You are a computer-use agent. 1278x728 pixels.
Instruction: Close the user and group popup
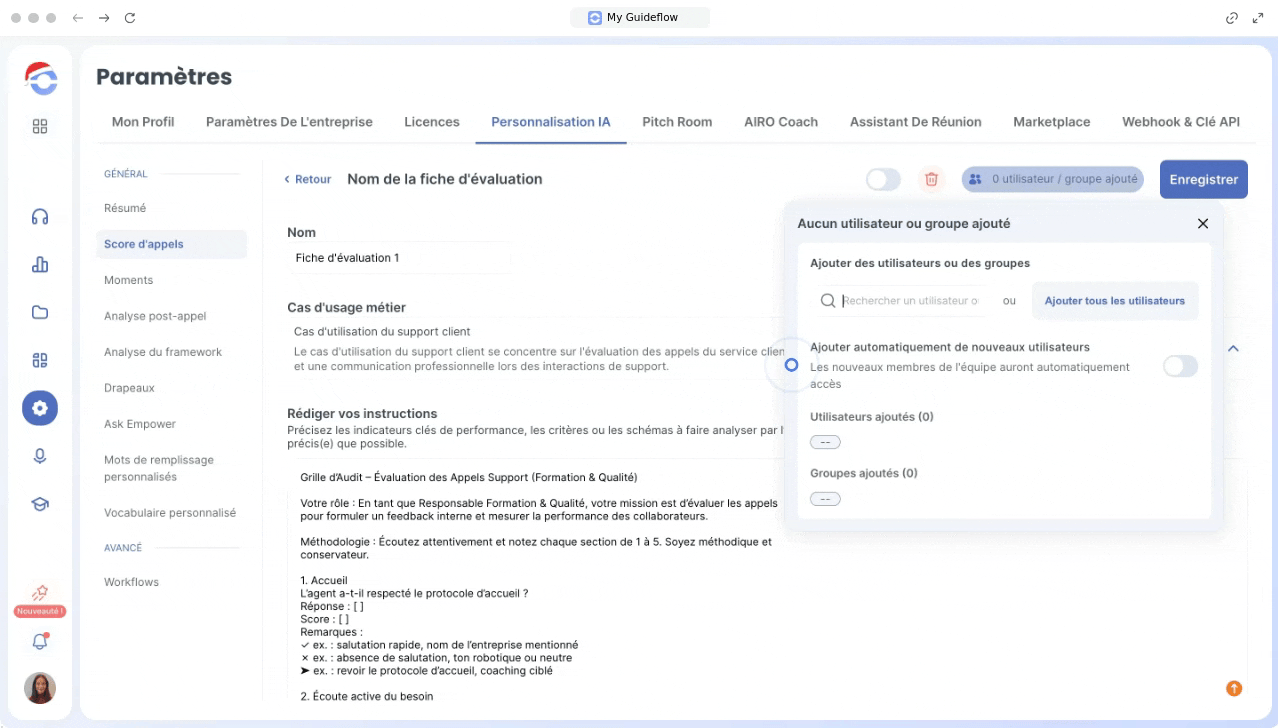coord(1203,224)
